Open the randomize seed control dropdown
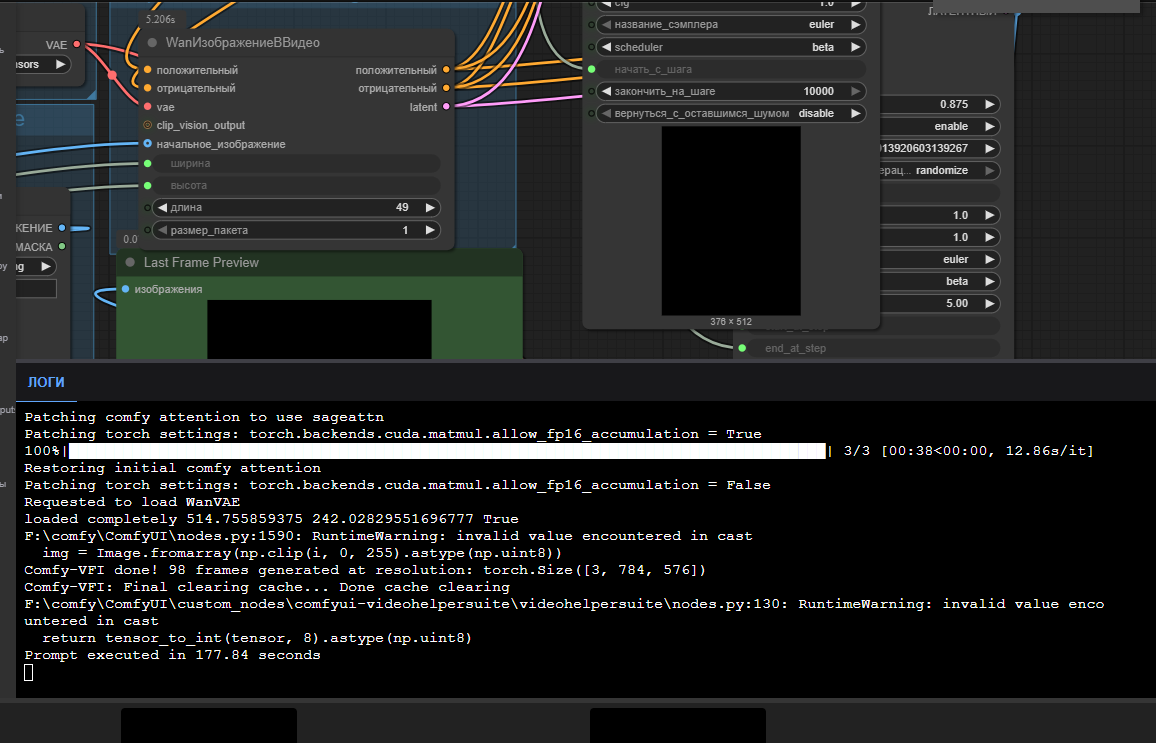 (x=940, y=171)
